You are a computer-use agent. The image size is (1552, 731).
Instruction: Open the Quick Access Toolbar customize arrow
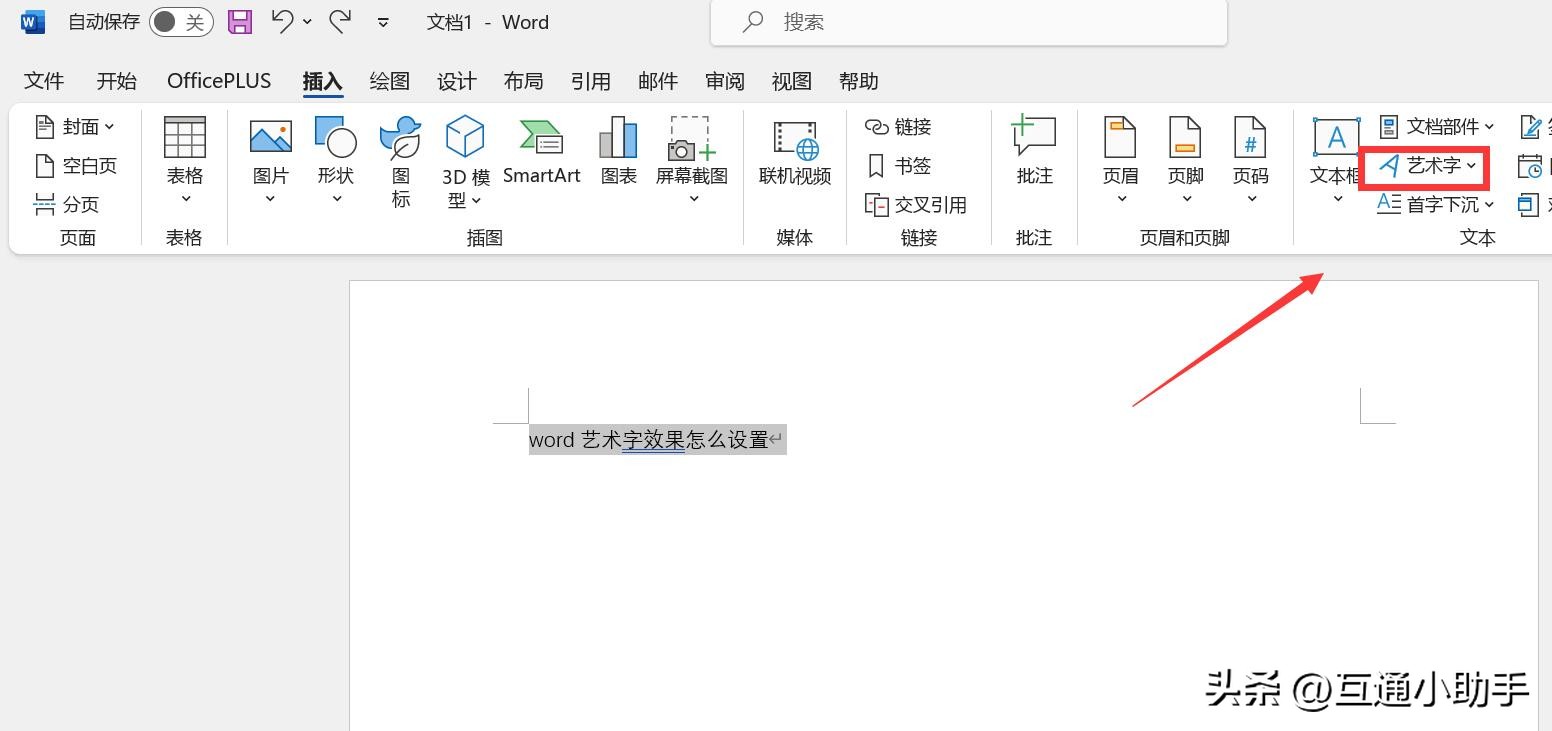(x=383, y=22)
